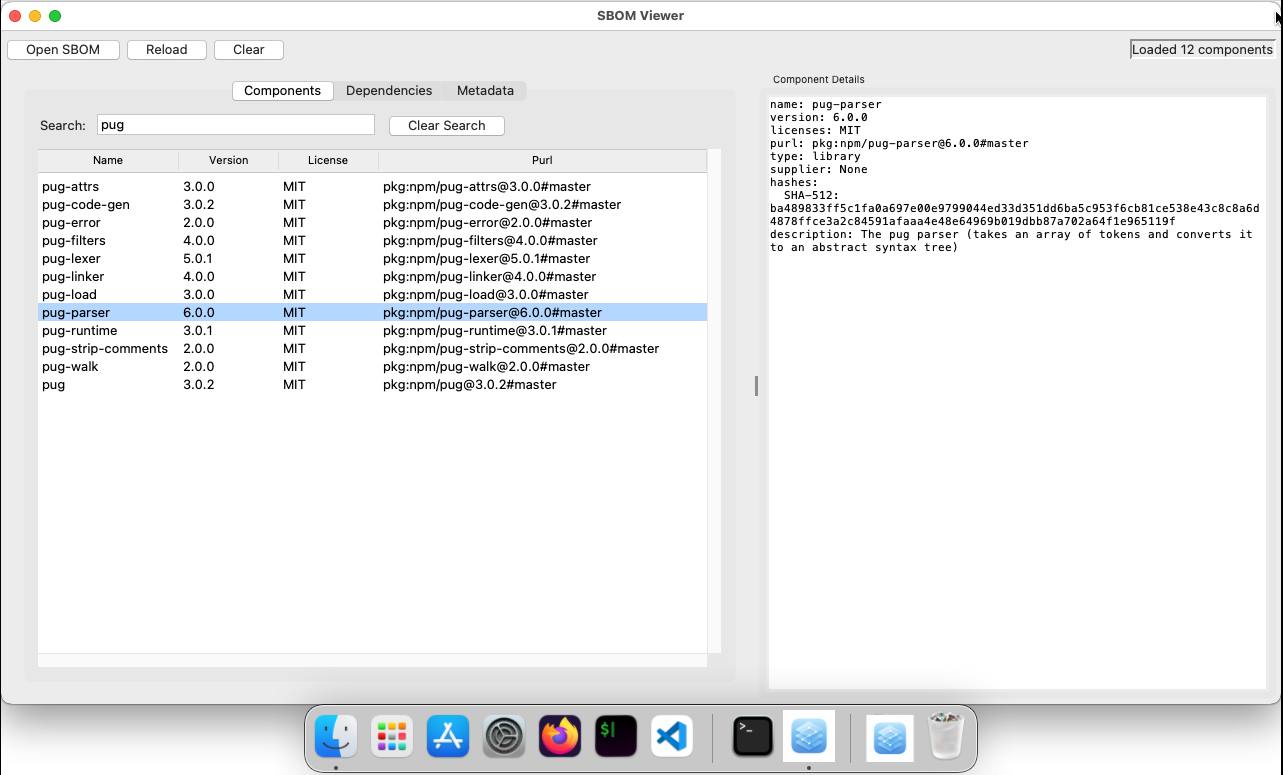1283x775 pixels.
Task: Click the purl pkg:npm/pug-walk@2.0.0#master
Action: point(486,367)
